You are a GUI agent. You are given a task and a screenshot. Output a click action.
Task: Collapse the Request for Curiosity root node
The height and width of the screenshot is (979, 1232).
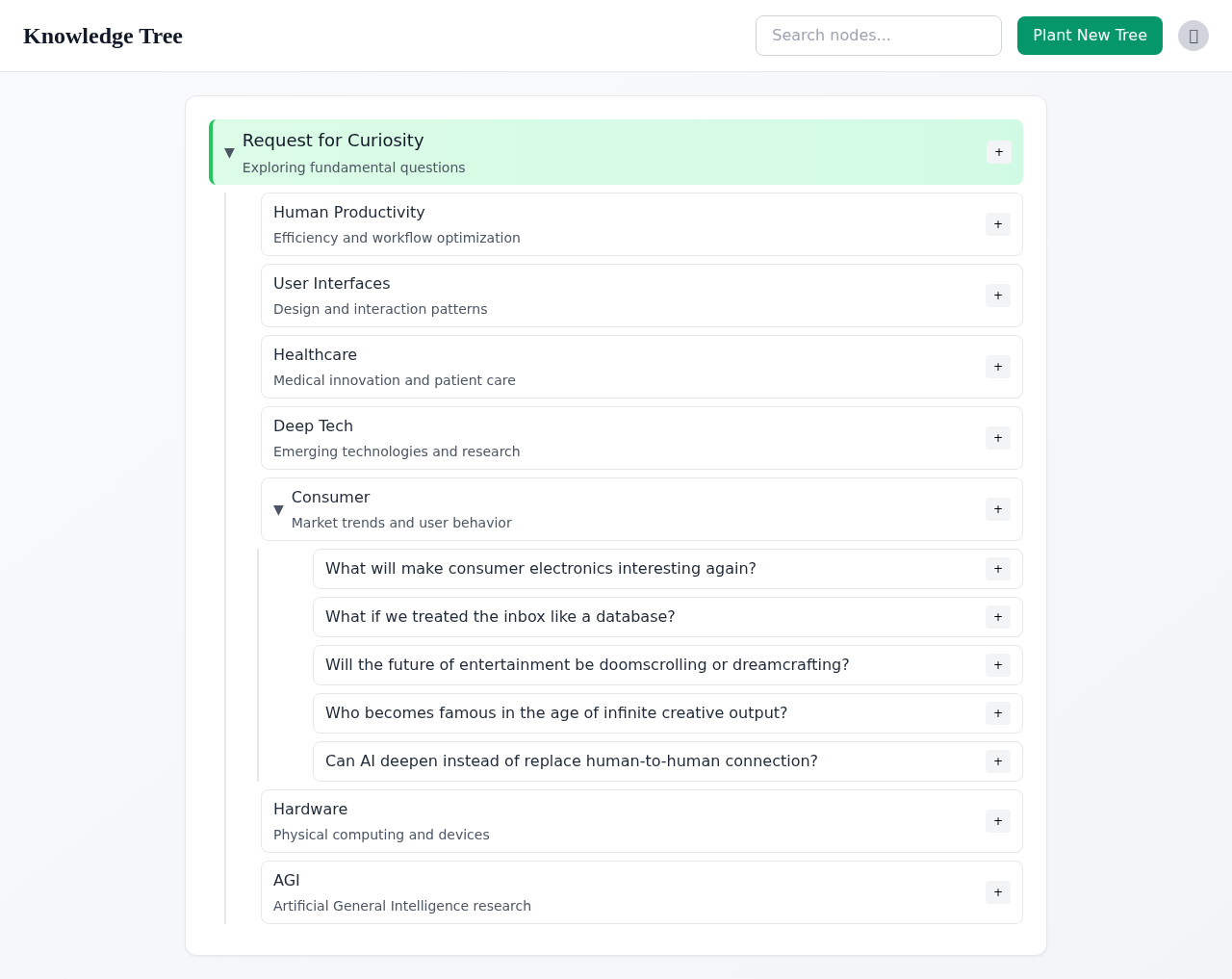point(228,152)
